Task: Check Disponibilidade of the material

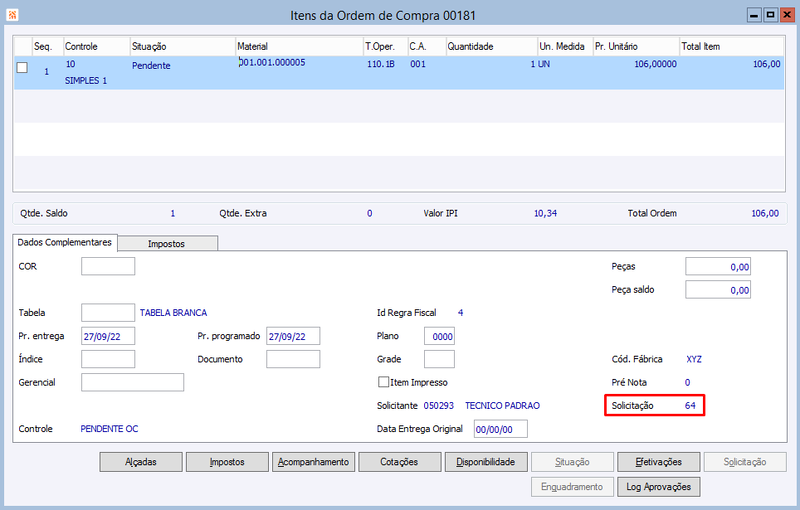Action: tap(486, 462)
